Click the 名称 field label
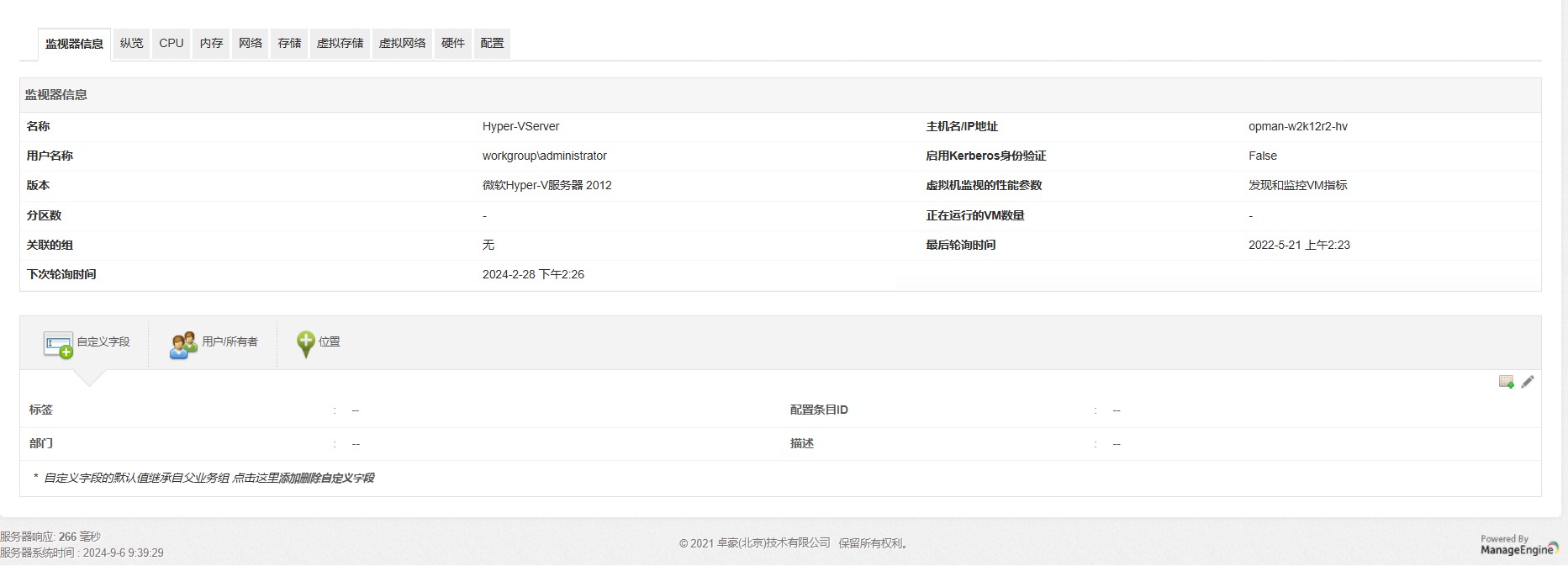The image size is (1568, 566). pyautogui.click(x=38, y=126)
